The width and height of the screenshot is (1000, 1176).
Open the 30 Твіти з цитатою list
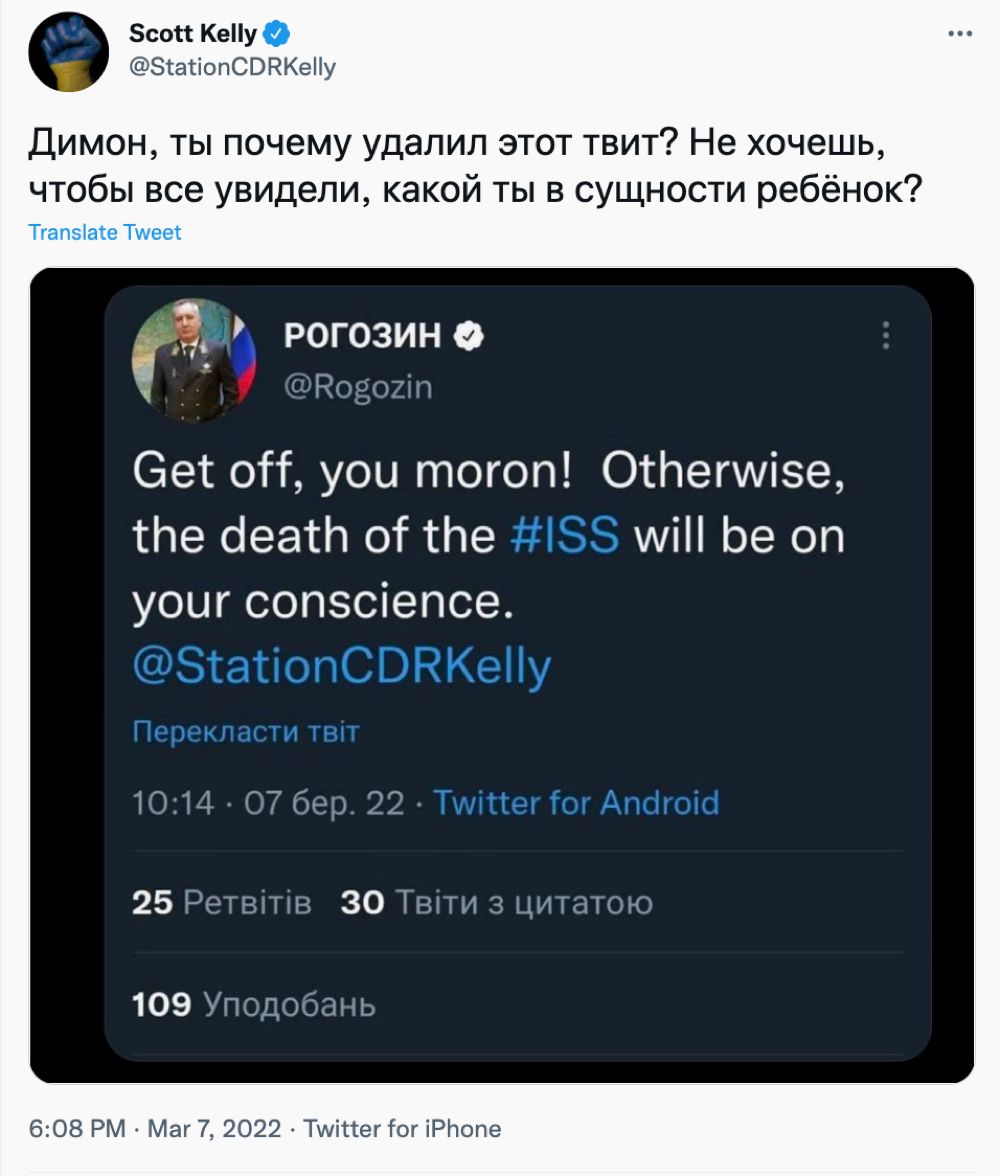497,904
